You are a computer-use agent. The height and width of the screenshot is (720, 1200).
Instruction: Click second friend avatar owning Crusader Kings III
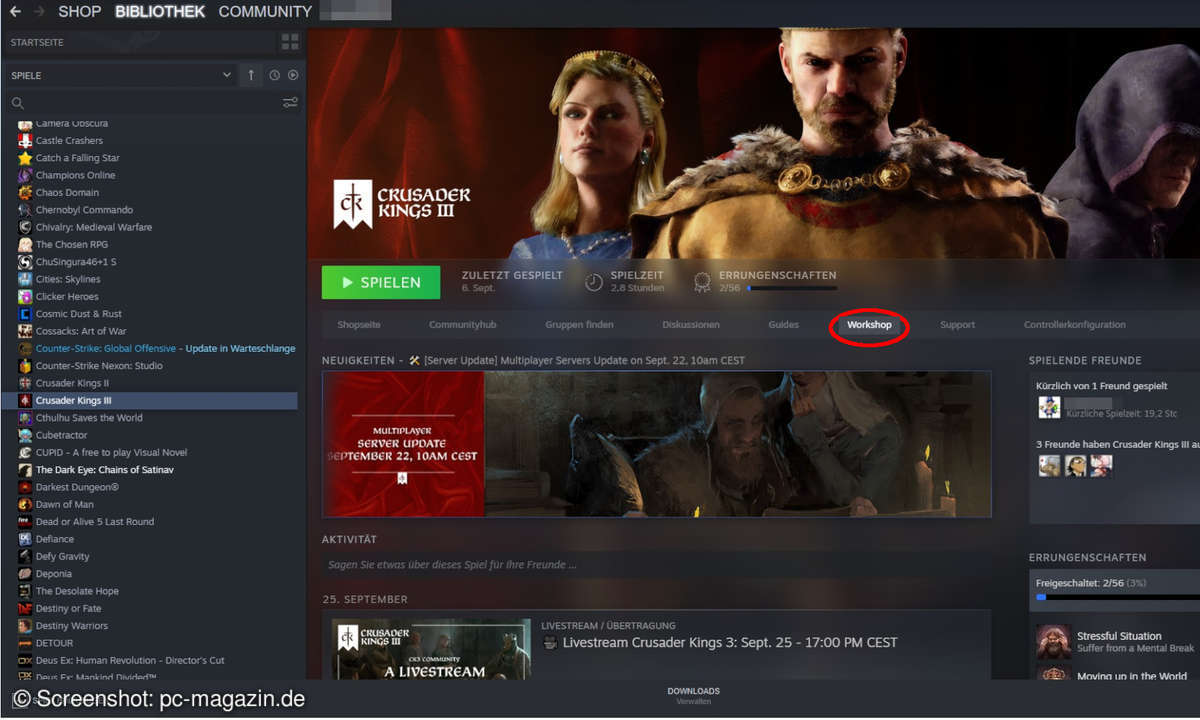[1075, 465]
